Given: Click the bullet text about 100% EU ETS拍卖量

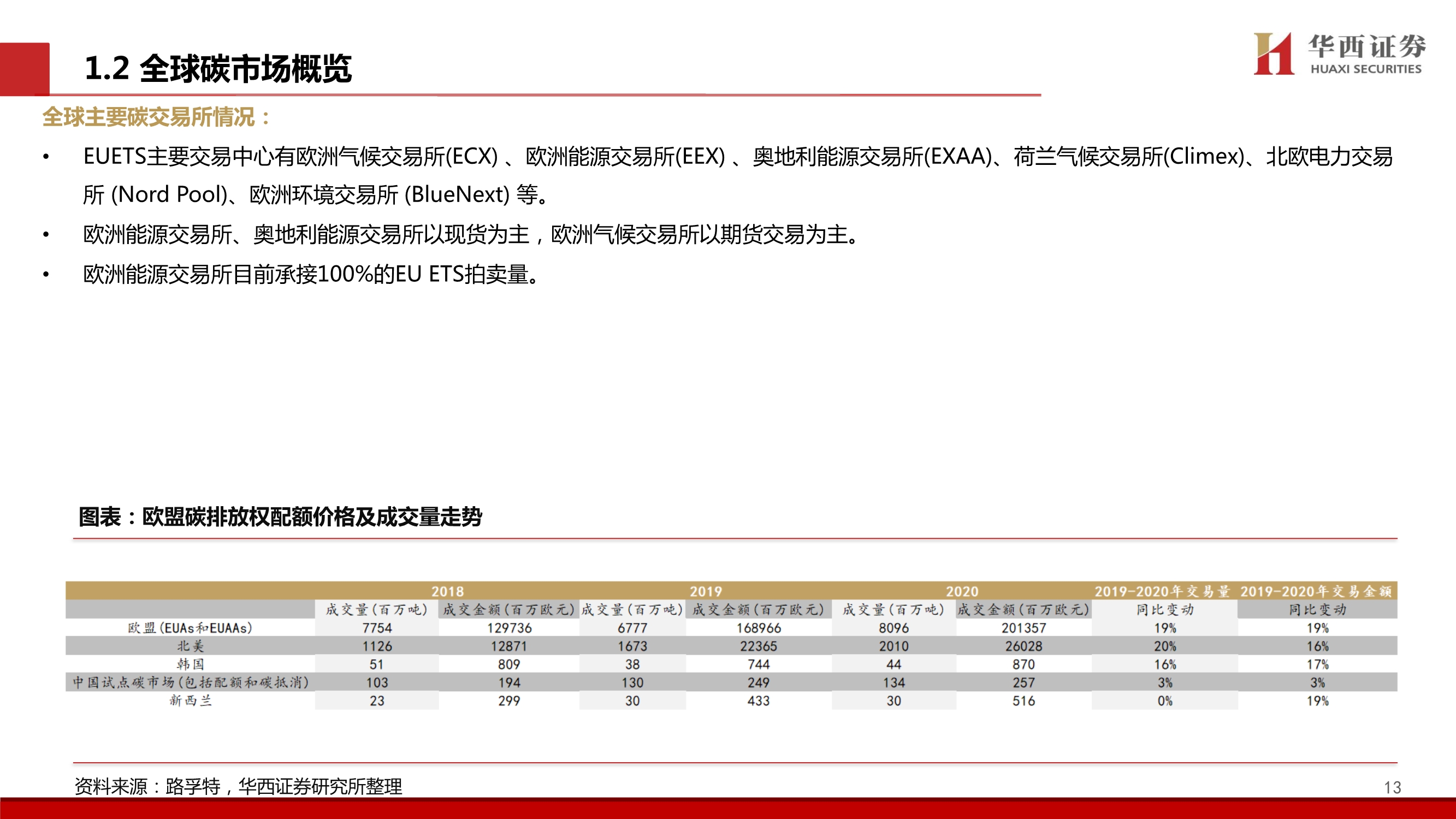Looking at the screenshot, I should click(311, 275).
